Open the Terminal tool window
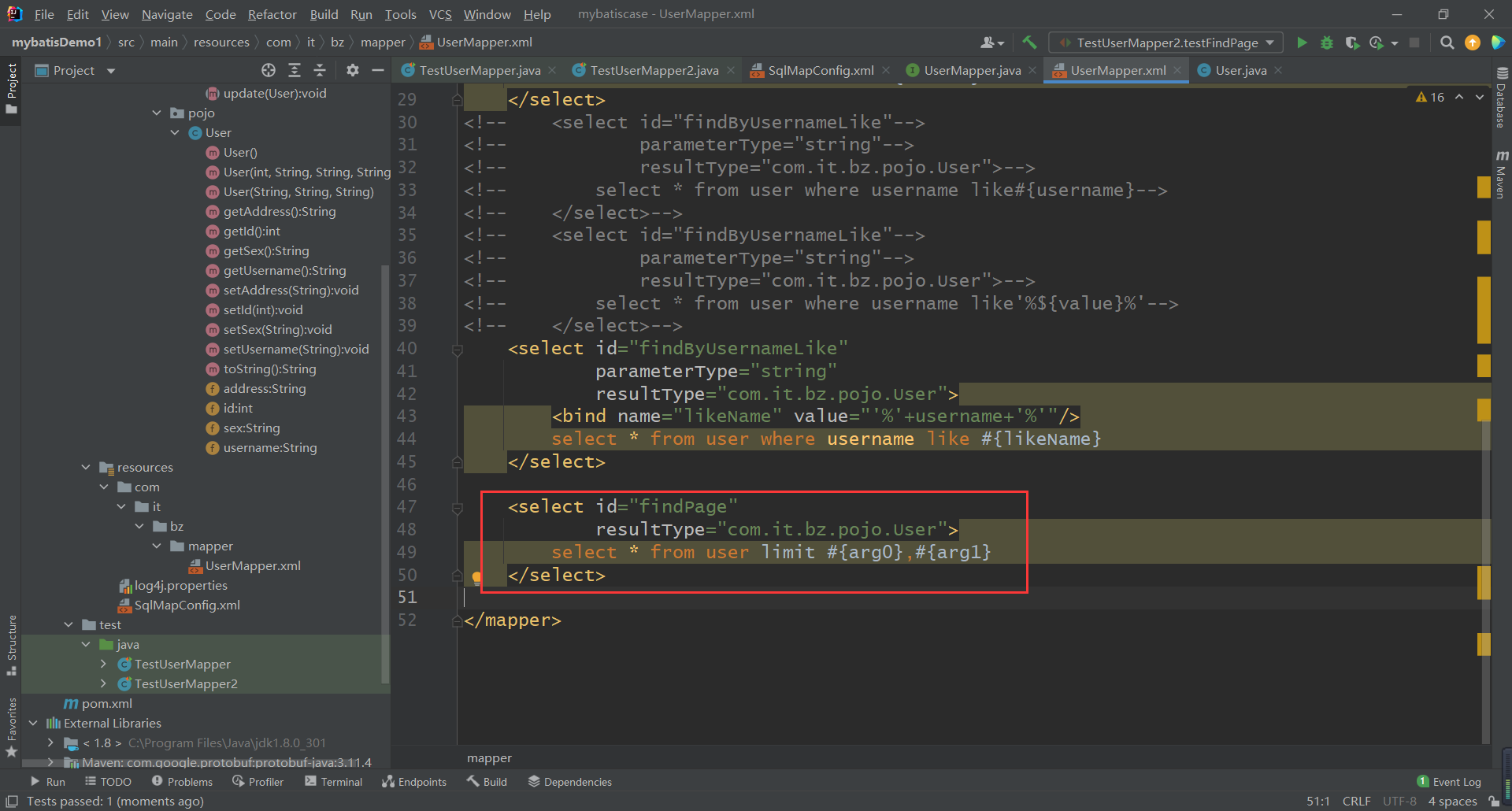This screenshot has height=811, width=1512. (x=333, y=782)
